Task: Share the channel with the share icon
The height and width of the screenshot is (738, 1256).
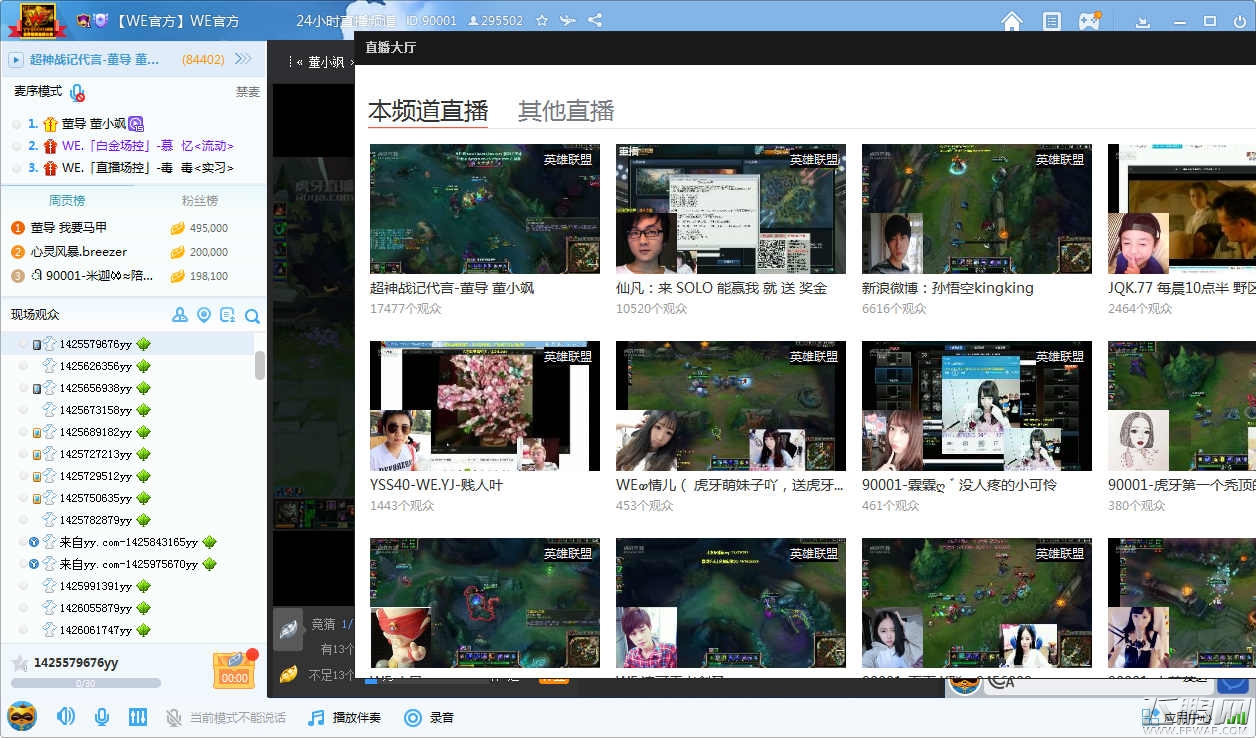Action: coord(595,20)
